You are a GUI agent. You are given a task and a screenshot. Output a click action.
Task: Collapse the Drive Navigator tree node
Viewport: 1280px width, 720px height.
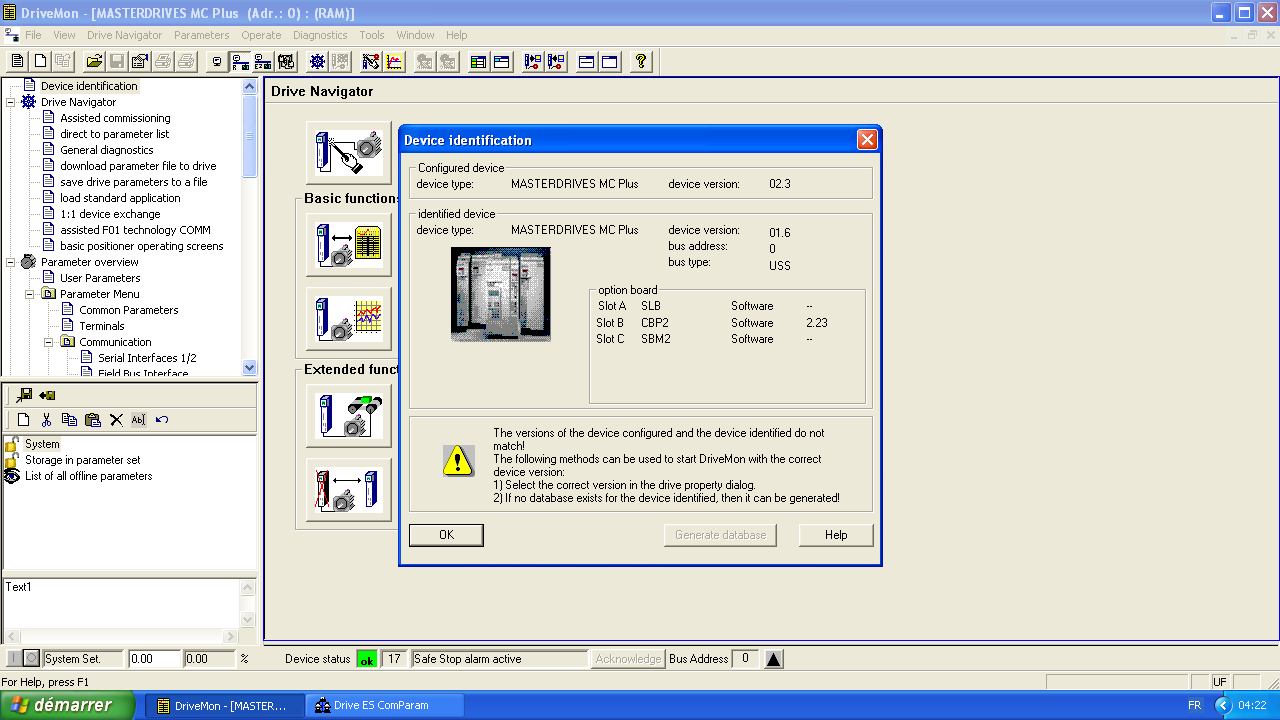click(11, 102)
